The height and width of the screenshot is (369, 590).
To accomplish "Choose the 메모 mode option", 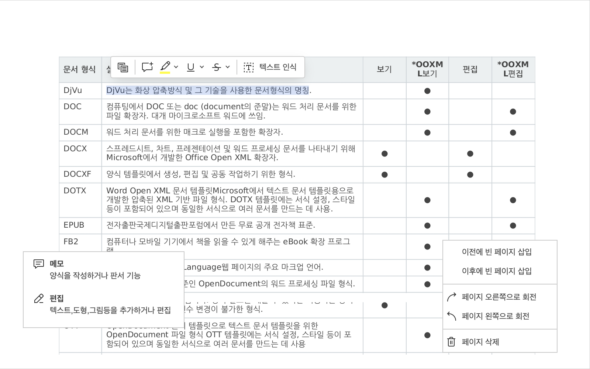I will tap(103, 269).
